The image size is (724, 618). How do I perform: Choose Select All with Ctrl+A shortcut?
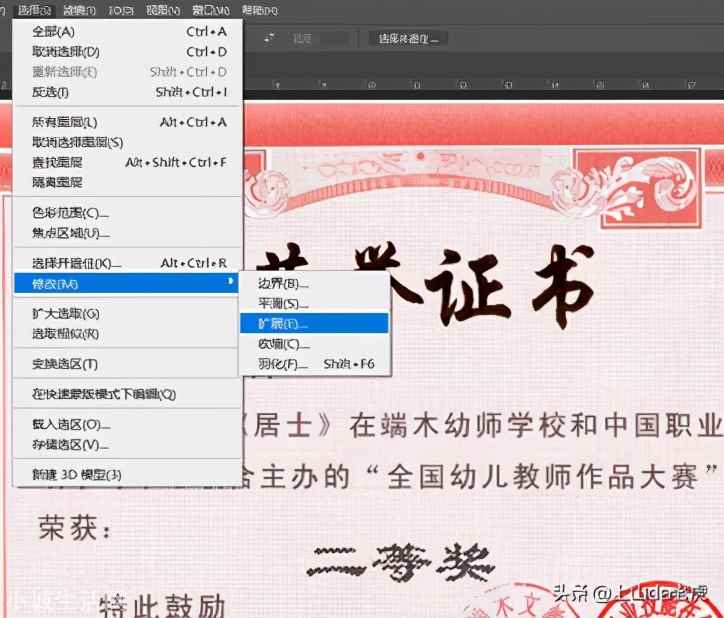pos(128,31)
